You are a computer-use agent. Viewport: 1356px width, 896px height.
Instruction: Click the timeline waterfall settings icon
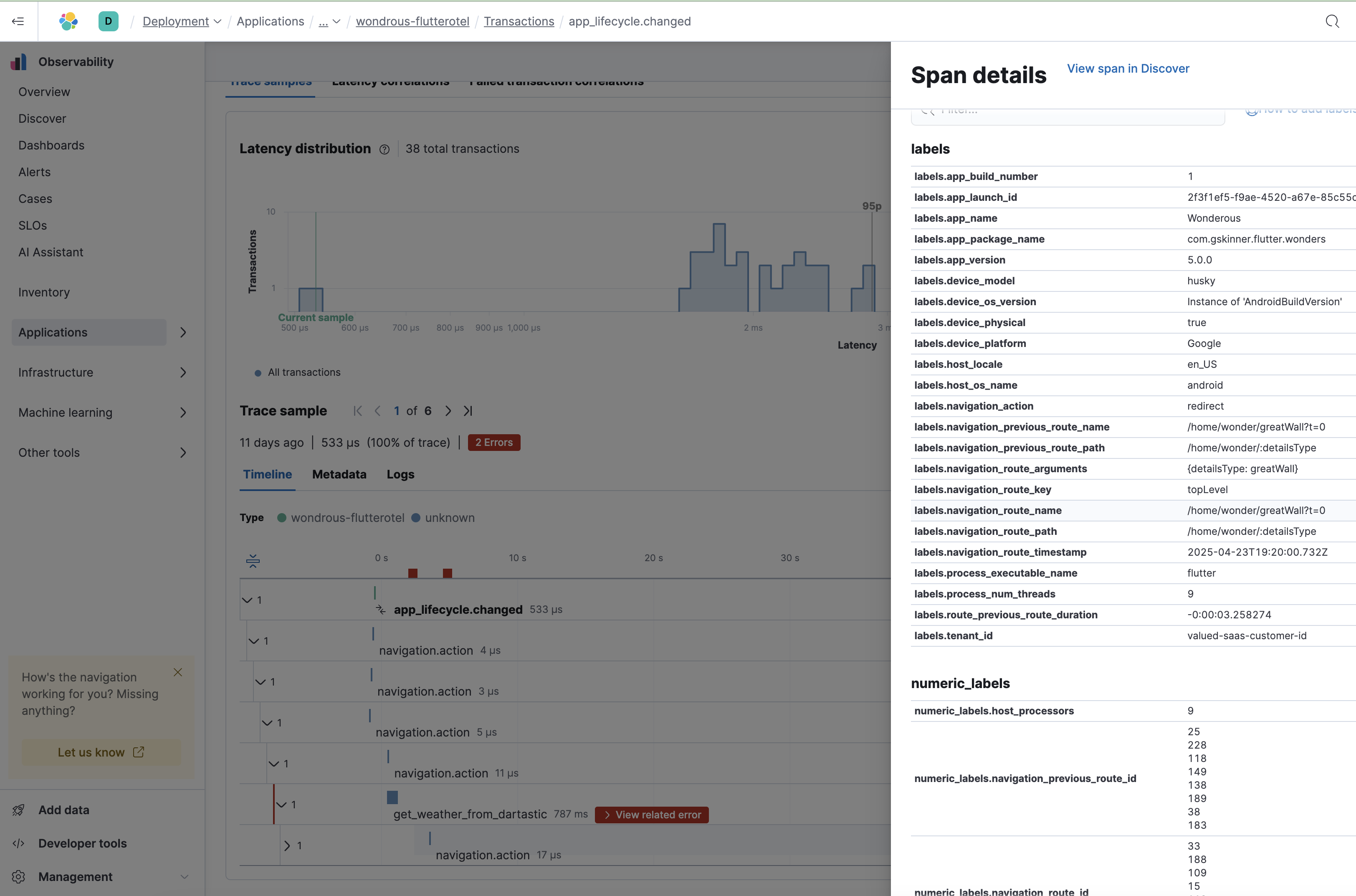(252, 561)
